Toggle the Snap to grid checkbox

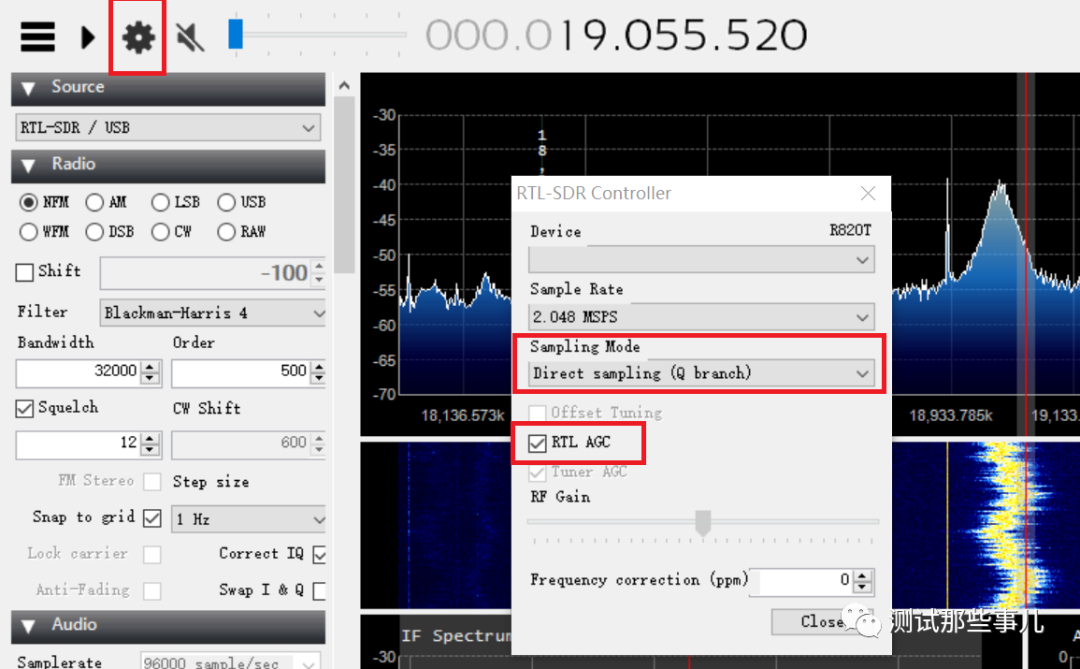click(152, 518)
